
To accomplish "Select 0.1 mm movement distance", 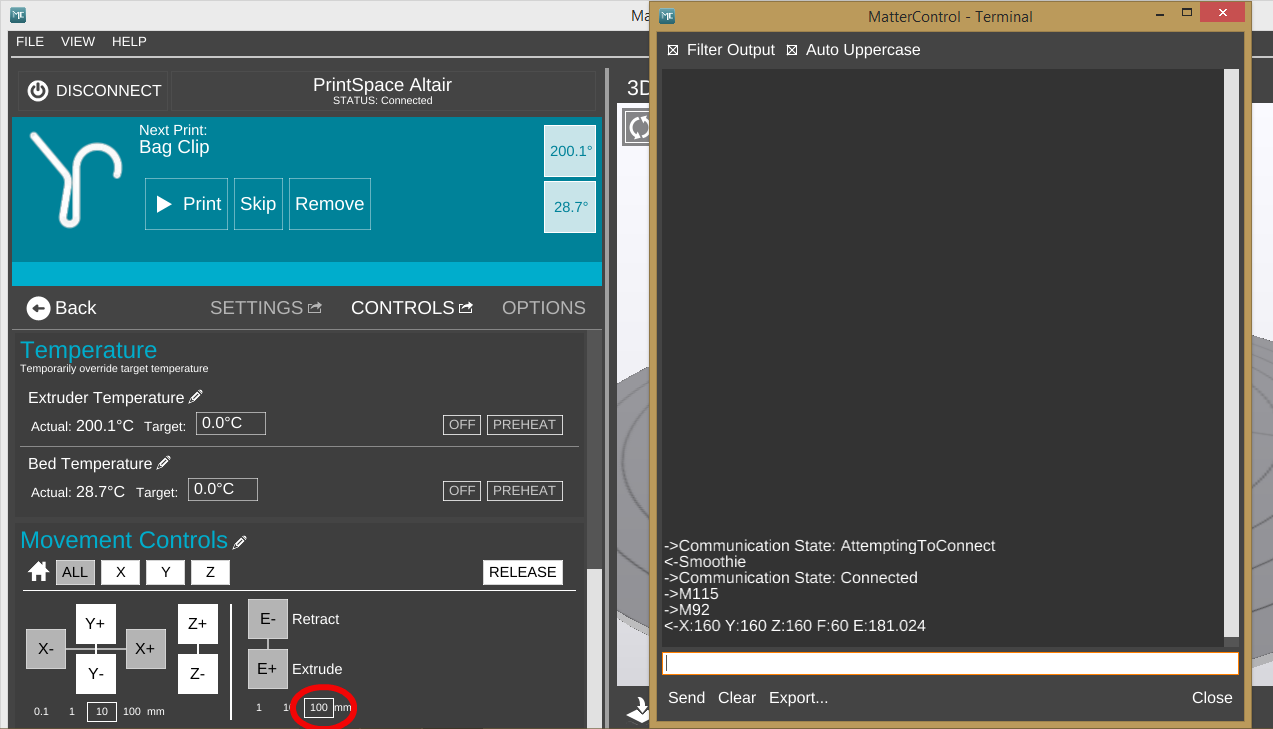I will 41,711.
